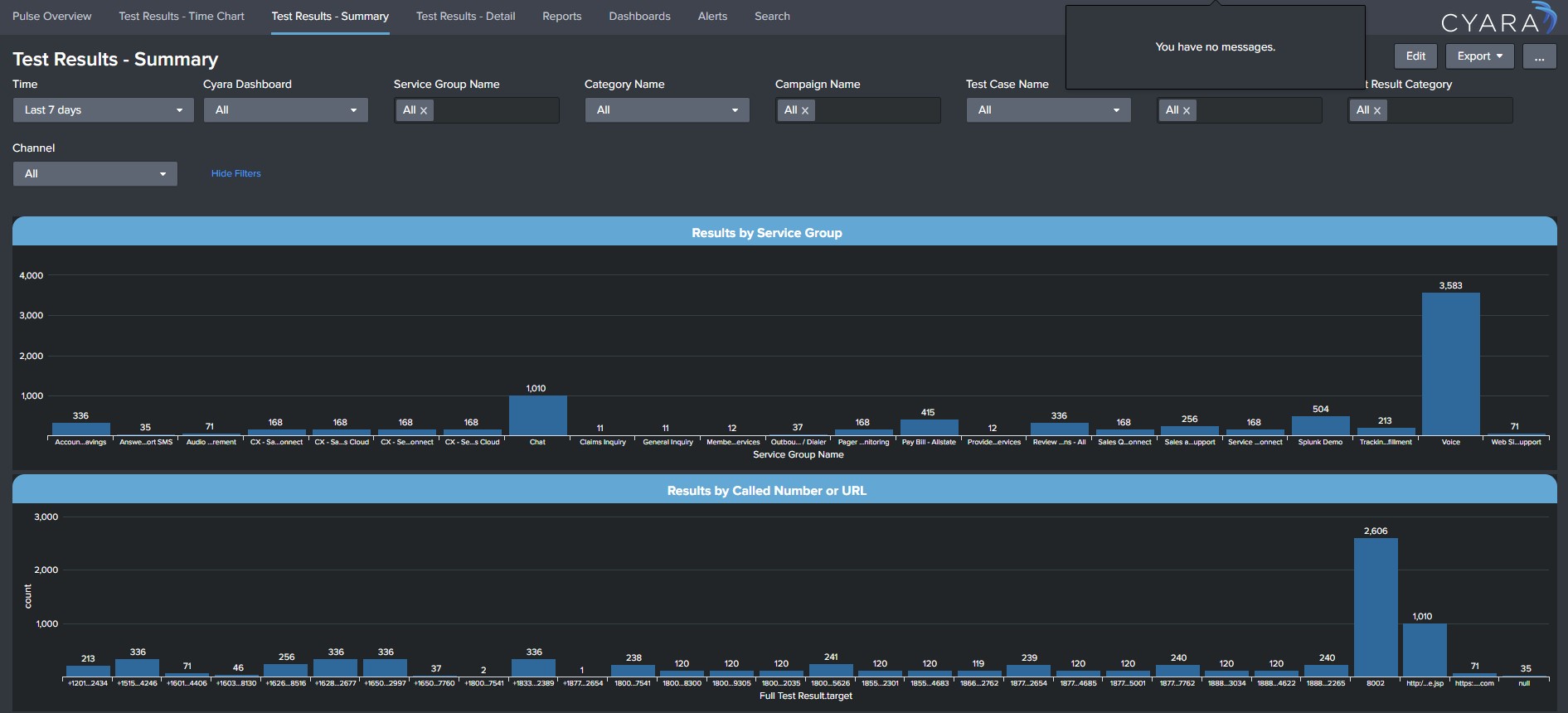1568x713 pixels.
Task: Click the Chat bar labeled 1,010
Action: tap(537, 415)
